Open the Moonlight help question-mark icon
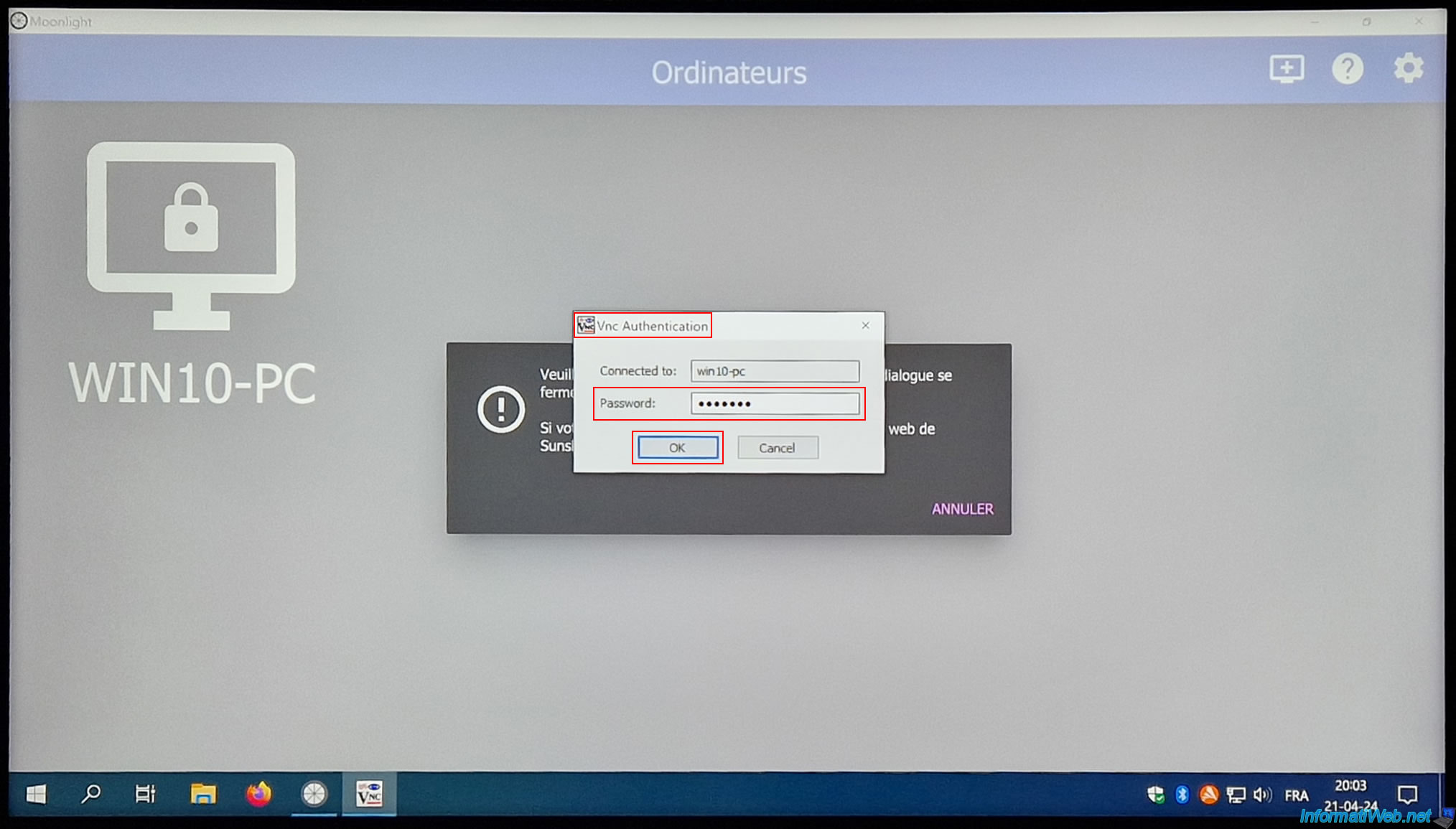Screen dimensions: 1456x829 click(1348, 69)
